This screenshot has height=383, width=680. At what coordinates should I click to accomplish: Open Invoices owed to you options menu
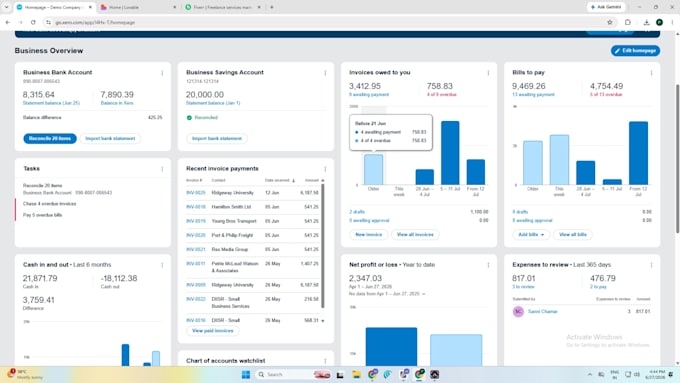click(488, 73)
